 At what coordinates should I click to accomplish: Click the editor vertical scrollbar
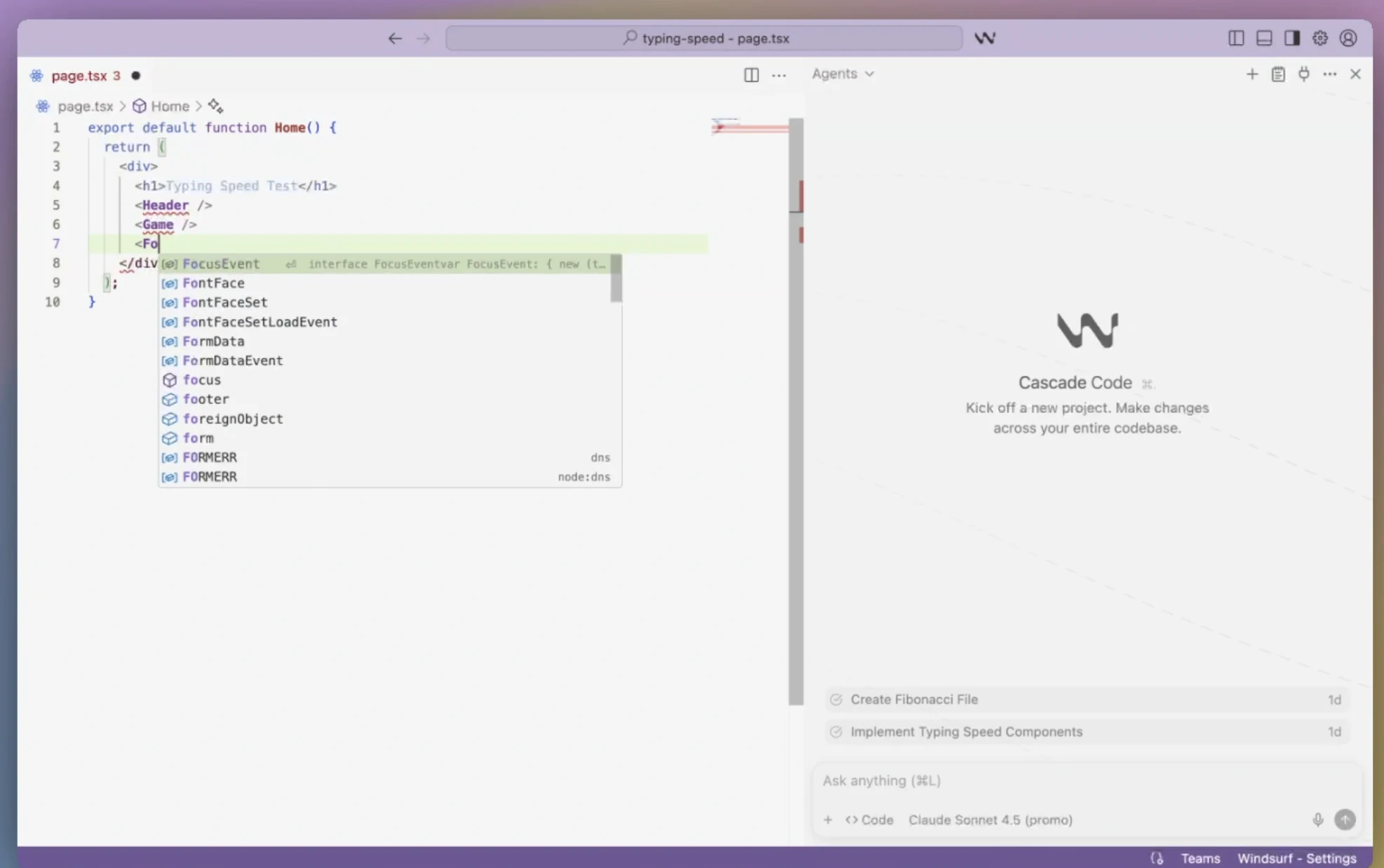click(x=796, y=411)
